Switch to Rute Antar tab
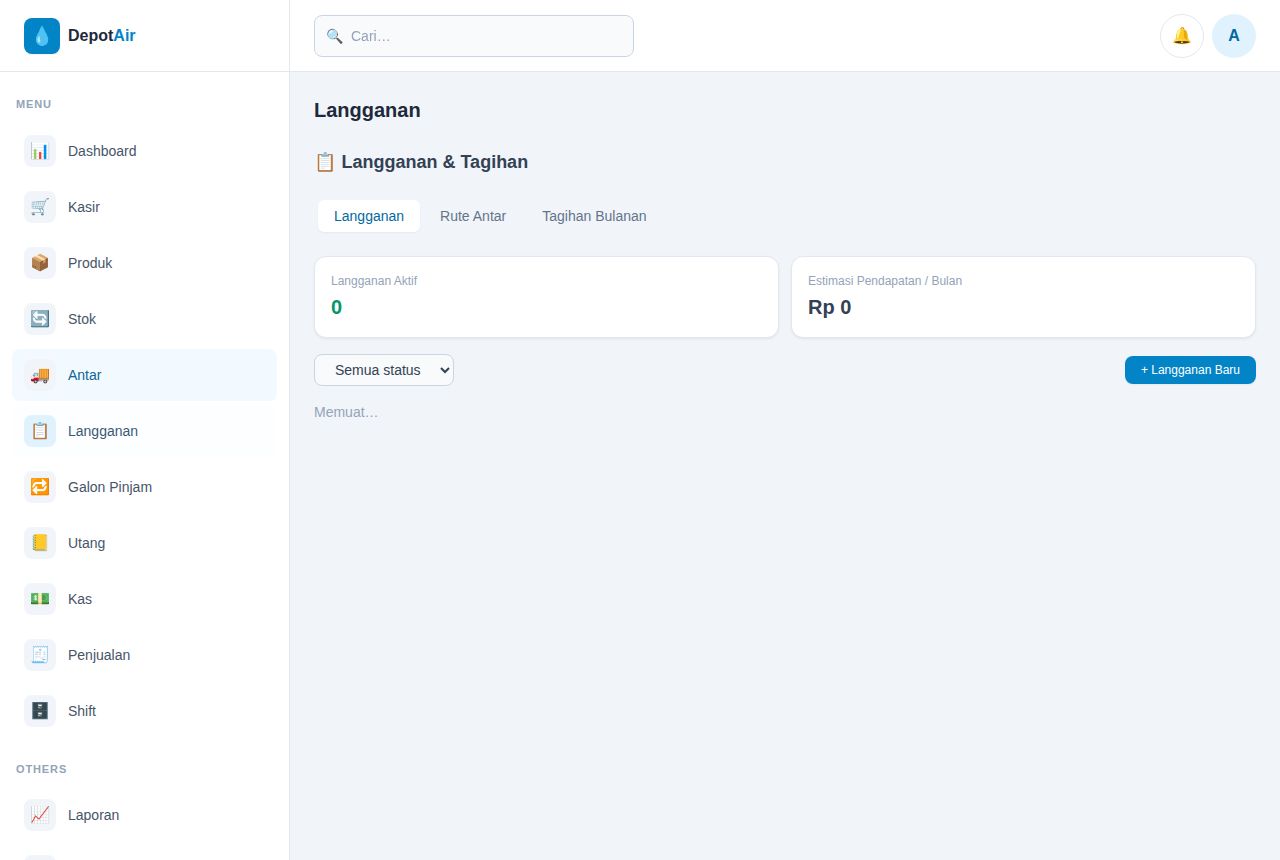 coord(473,216)
